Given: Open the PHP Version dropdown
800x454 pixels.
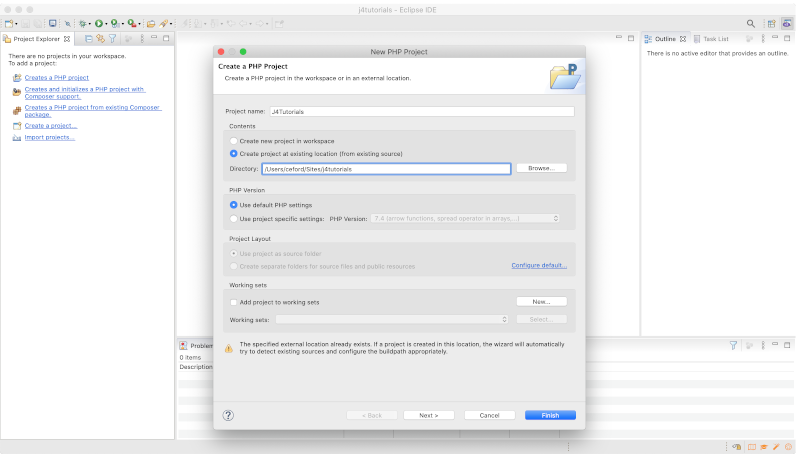Looking at the screenshot, I should (465, 218).
